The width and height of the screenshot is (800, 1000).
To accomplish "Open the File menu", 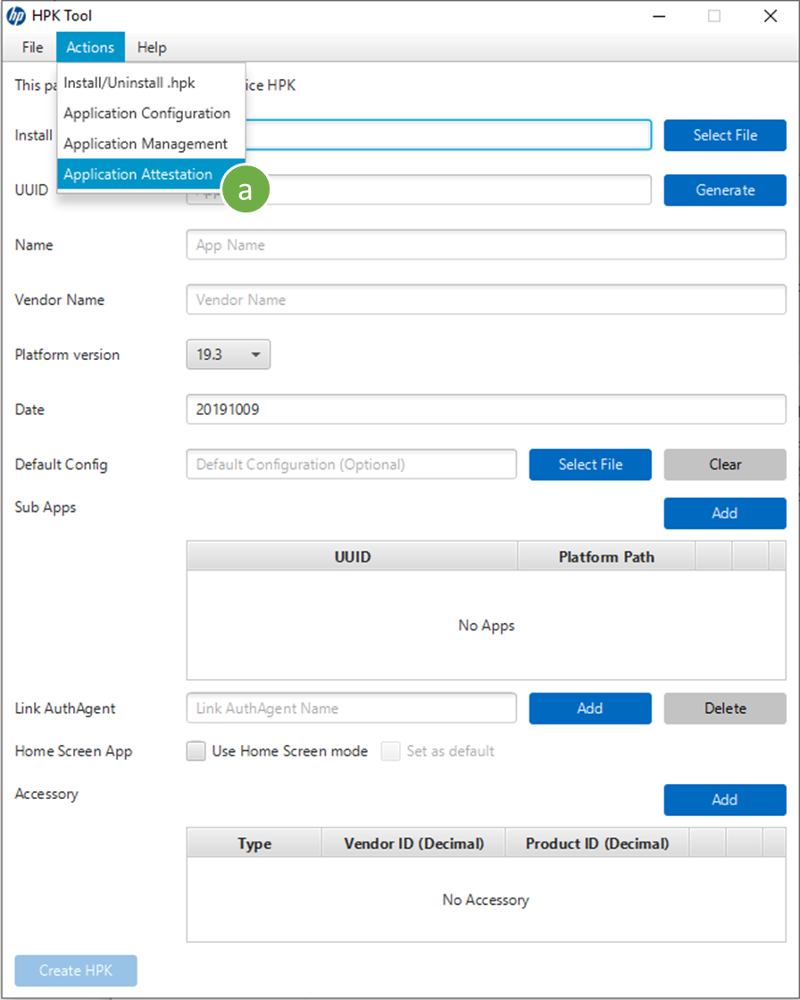I will point(33,47).
